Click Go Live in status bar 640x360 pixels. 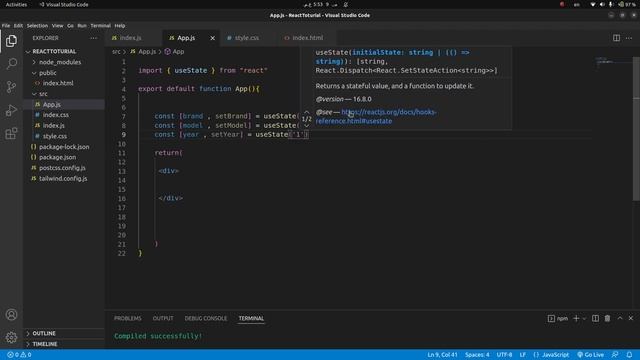click(590, 355)
